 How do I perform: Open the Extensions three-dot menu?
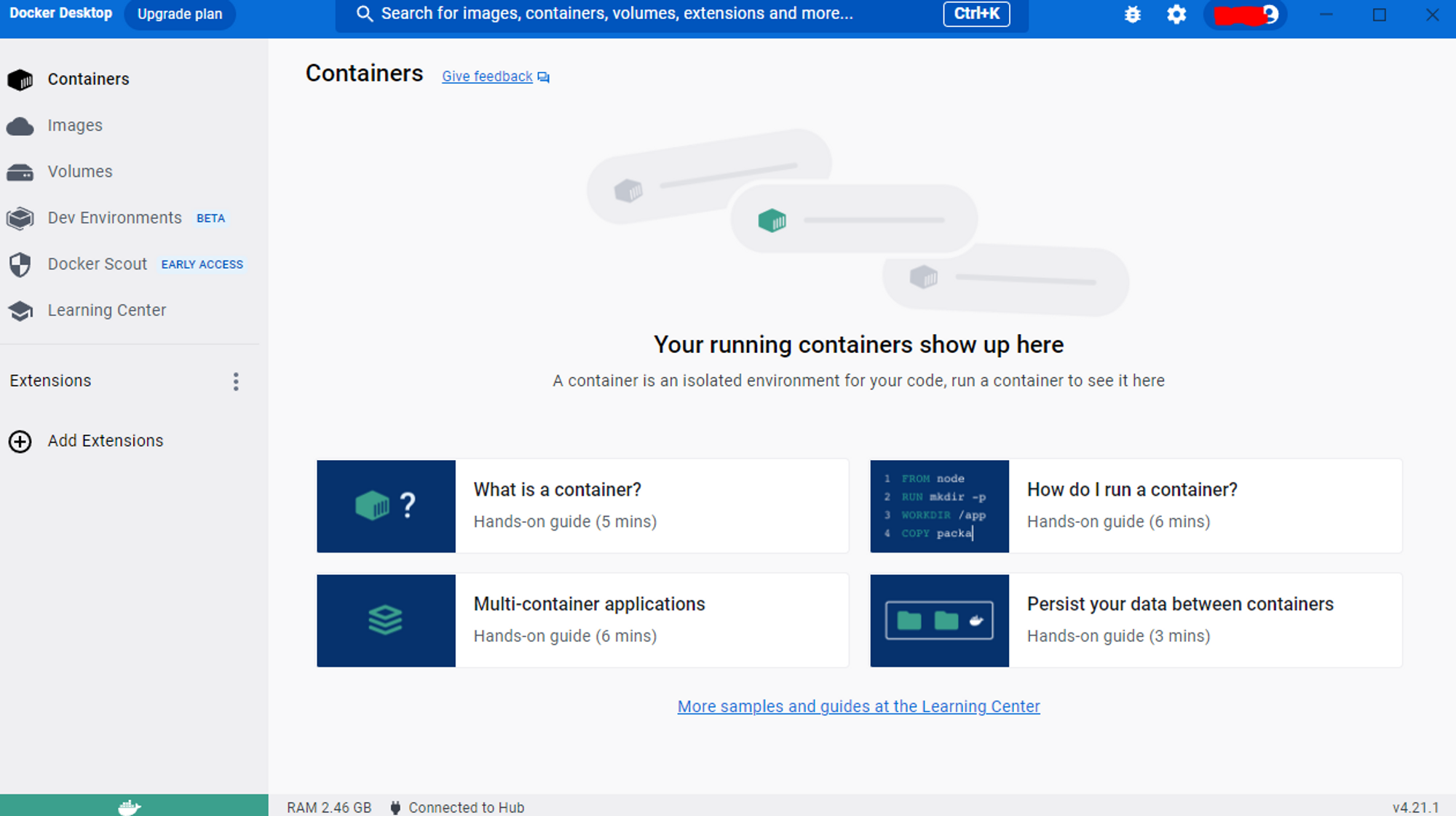236,381
